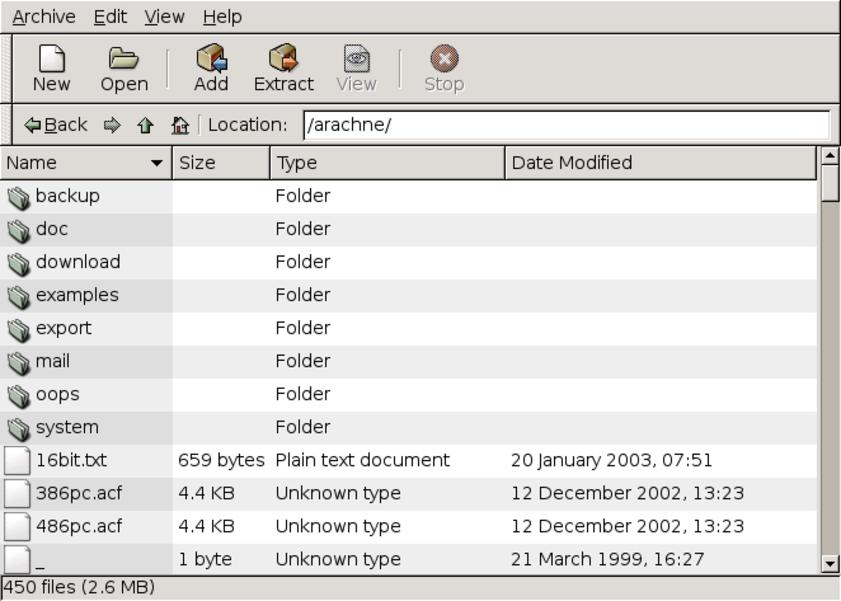Click the forward arrow navigation icon
This screenshot has width=841, height=601.
pos(112,125)
